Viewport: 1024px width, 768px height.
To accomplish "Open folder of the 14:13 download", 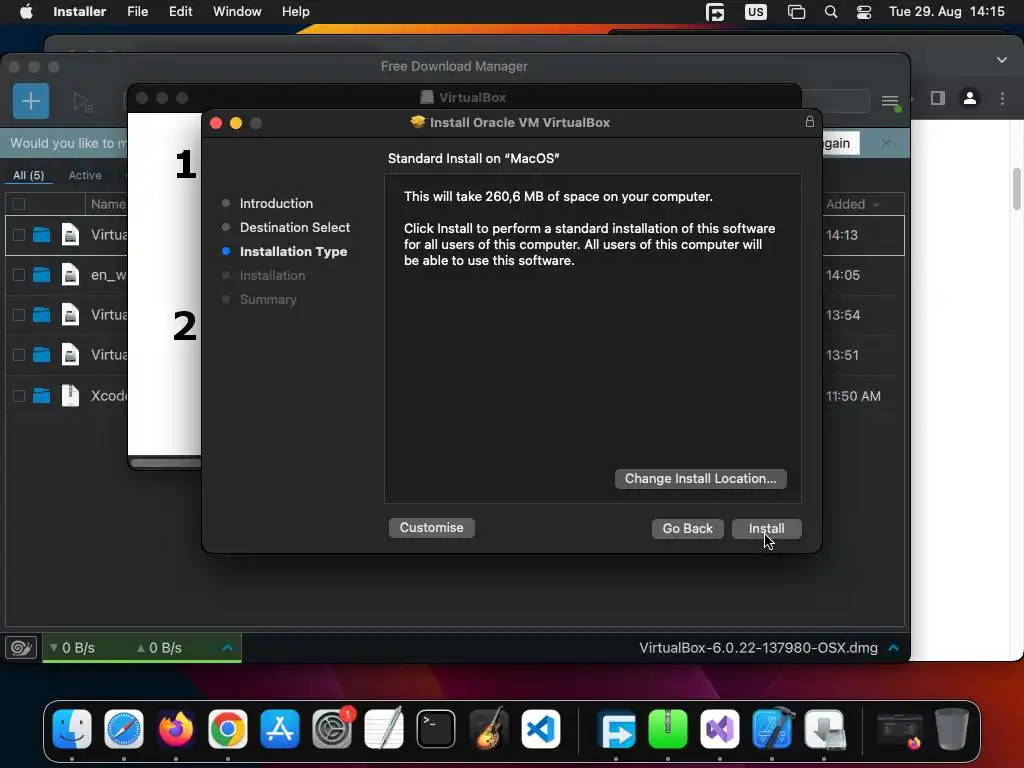I will pos(41,234).
